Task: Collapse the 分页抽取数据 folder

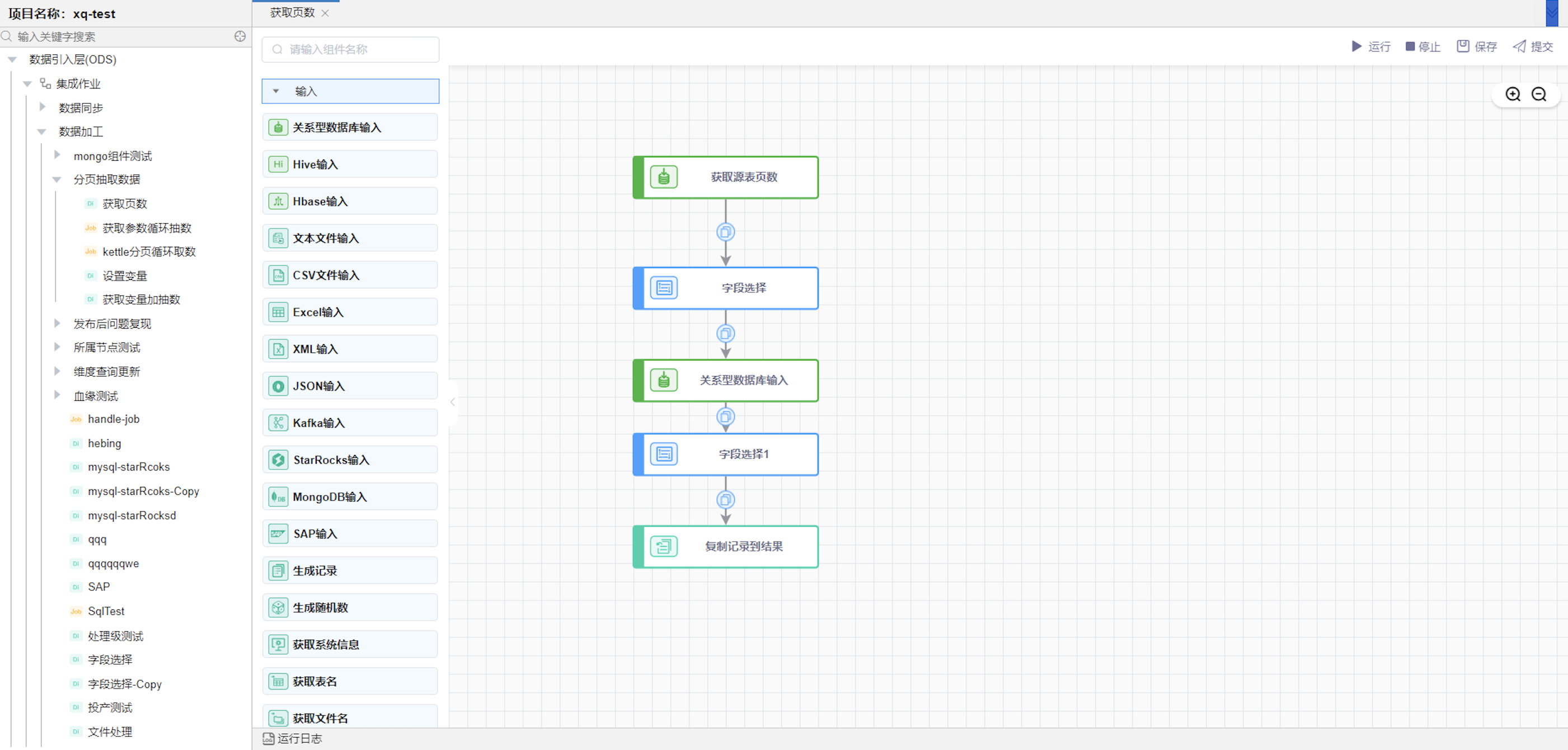Action: tap(57, 180)
